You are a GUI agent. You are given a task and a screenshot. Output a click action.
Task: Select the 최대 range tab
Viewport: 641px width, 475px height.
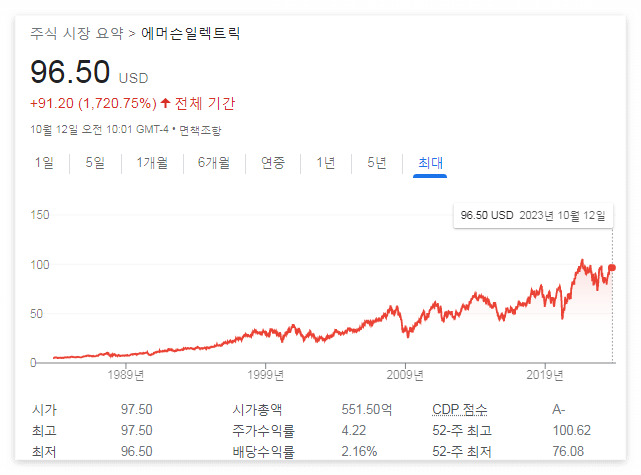pyautogui.click(x=430, y=163)
